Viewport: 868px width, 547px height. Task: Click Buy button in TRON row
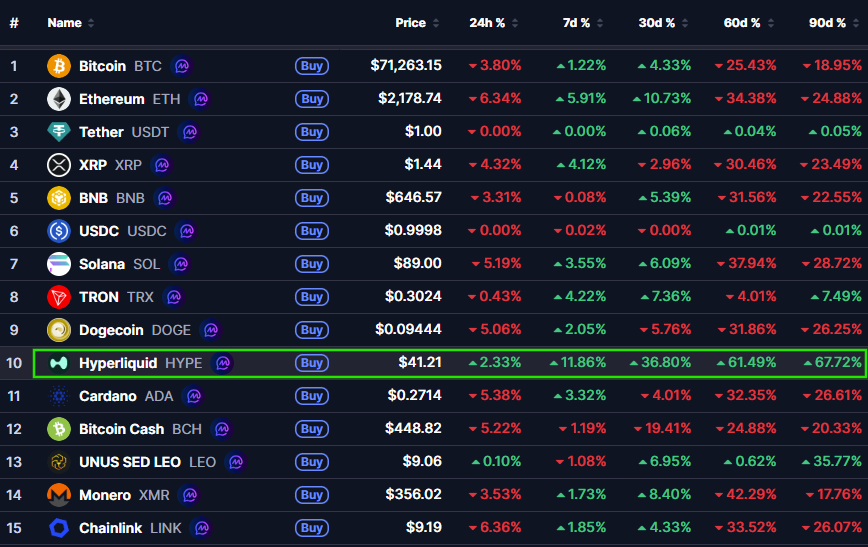point(312,297)
